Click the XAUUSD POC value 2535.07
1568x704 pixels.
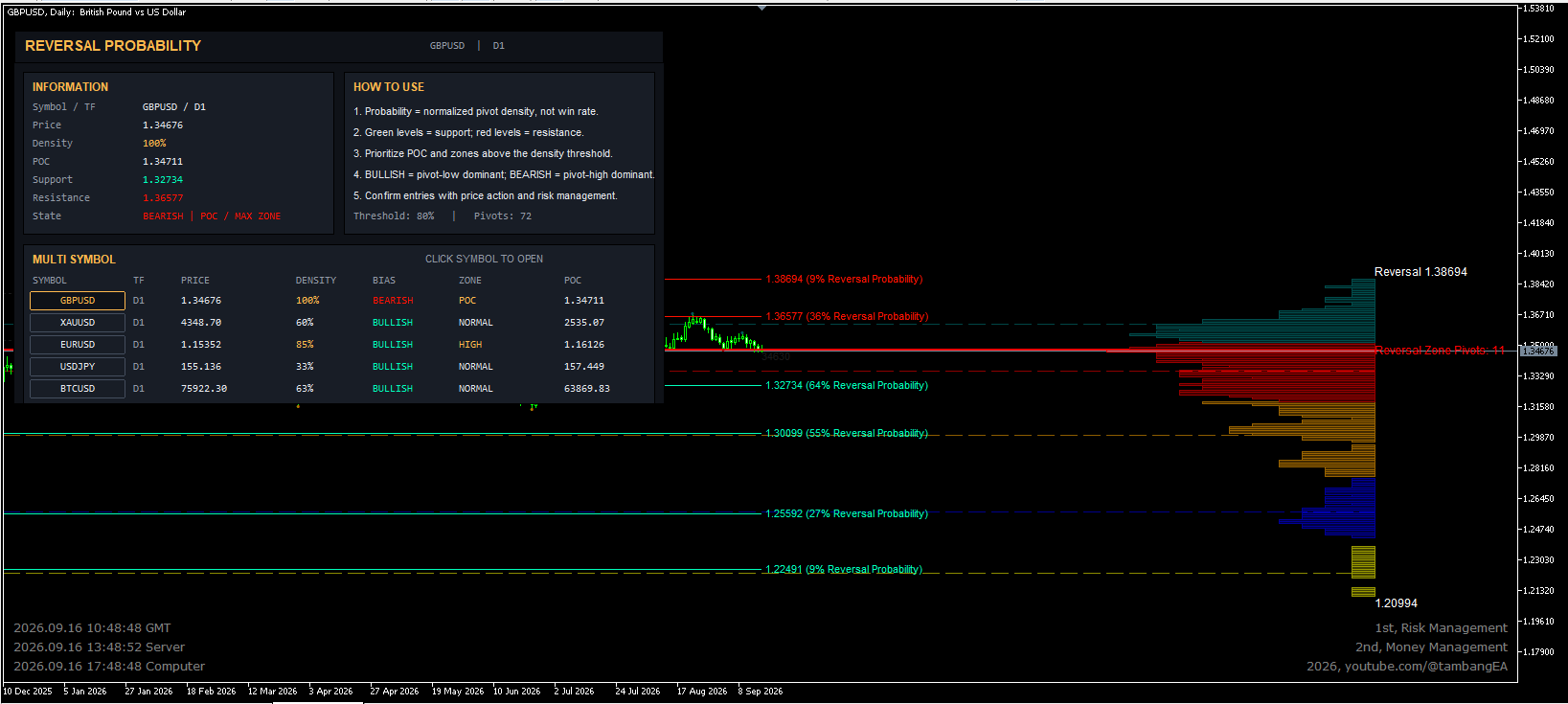tap(584, 323)
